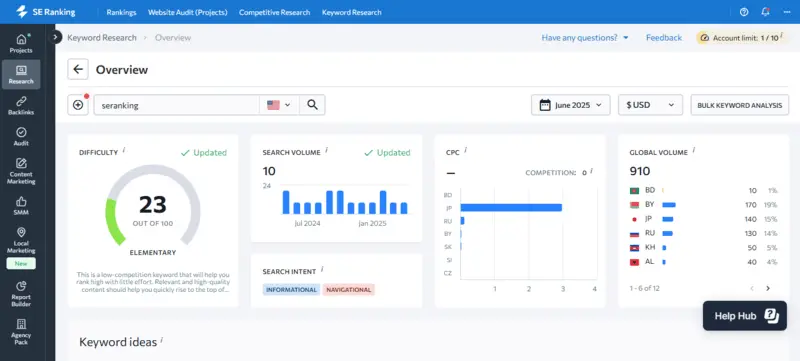Screen dimensions: 800x361
Task: Click the KH row in Global Volume
Action: pyautogui.click(x=704, y=248)
